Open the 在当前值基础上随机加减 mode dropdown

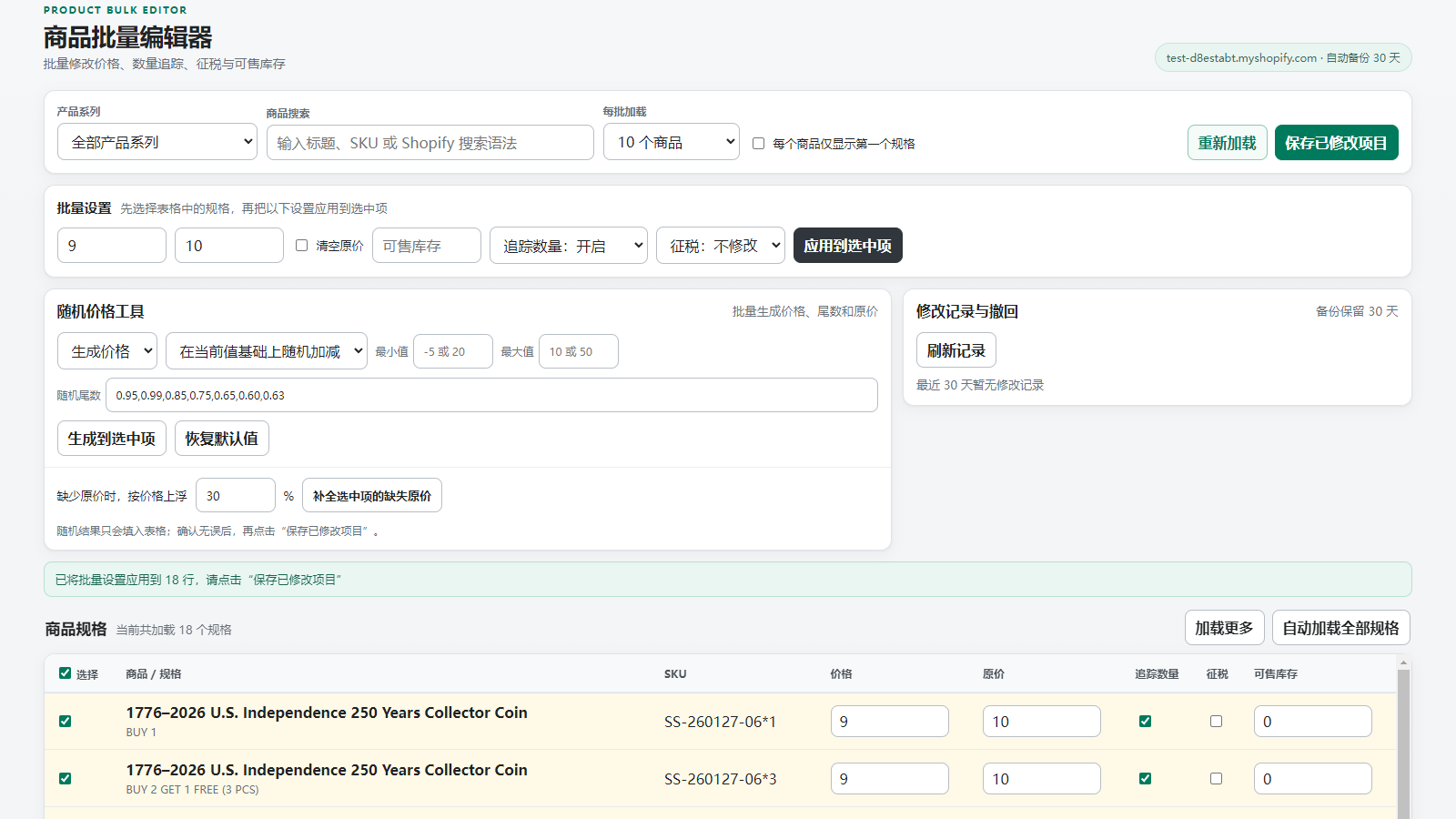coord(267,351)
